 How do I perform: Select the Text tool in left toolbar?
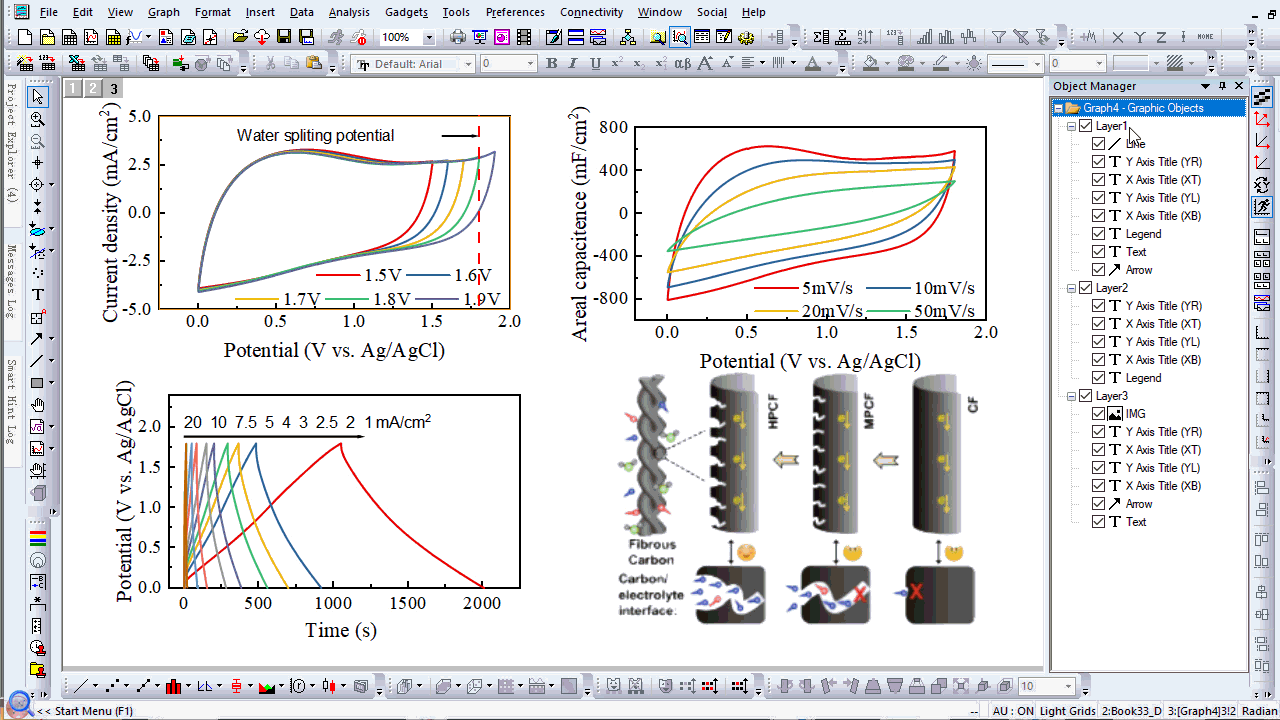[x=38, y=295]
